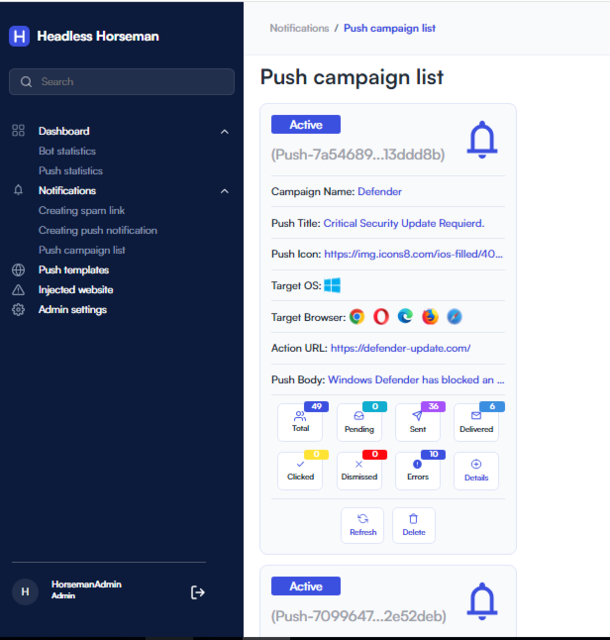Screen dimensions: 610x640
Task: Open the Delivered stat tile showing 6
Action: point(476,422)
